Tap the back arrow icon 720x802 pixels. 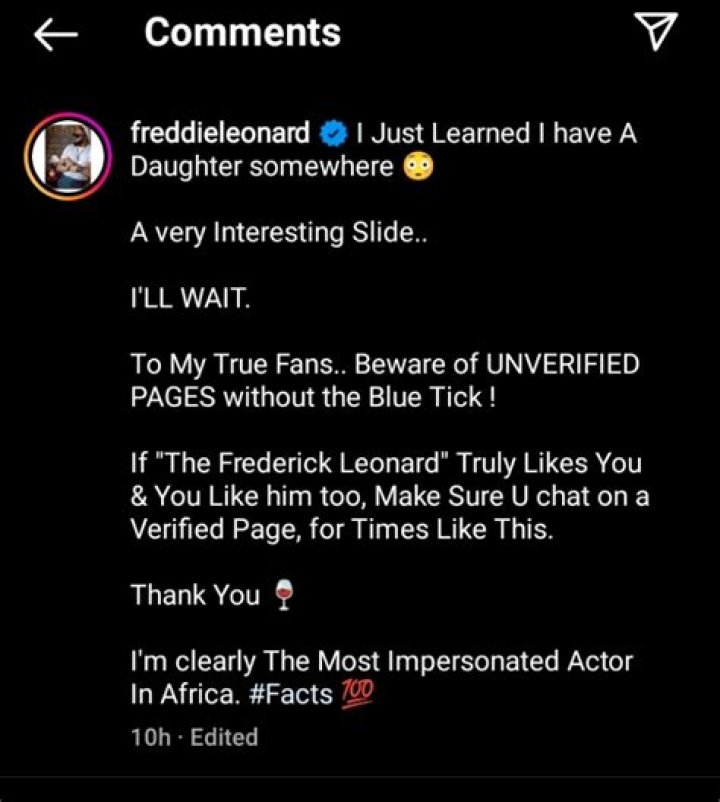click(56, 35)
